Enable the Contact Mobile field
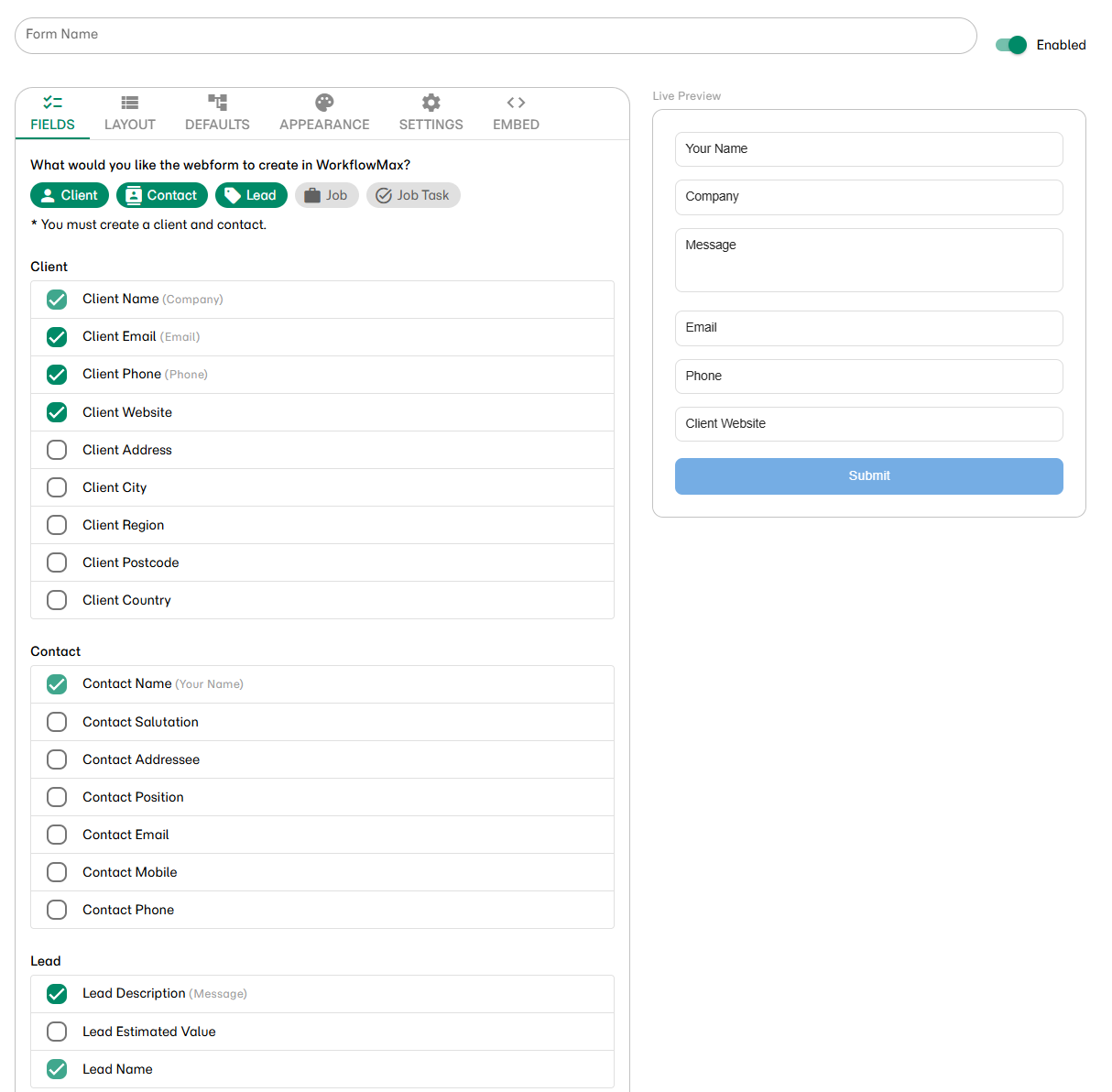Image resolution: width=1112 pixels, height=1092 pixels. pyautogui.click(x=56, y=872)
